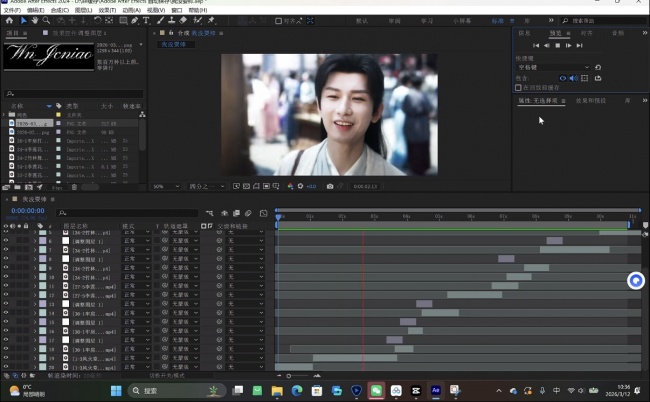Viewport: 650px width, 402px height.
Task: Switch to the 效果和预设 panel tab
Action: point(591,101)
